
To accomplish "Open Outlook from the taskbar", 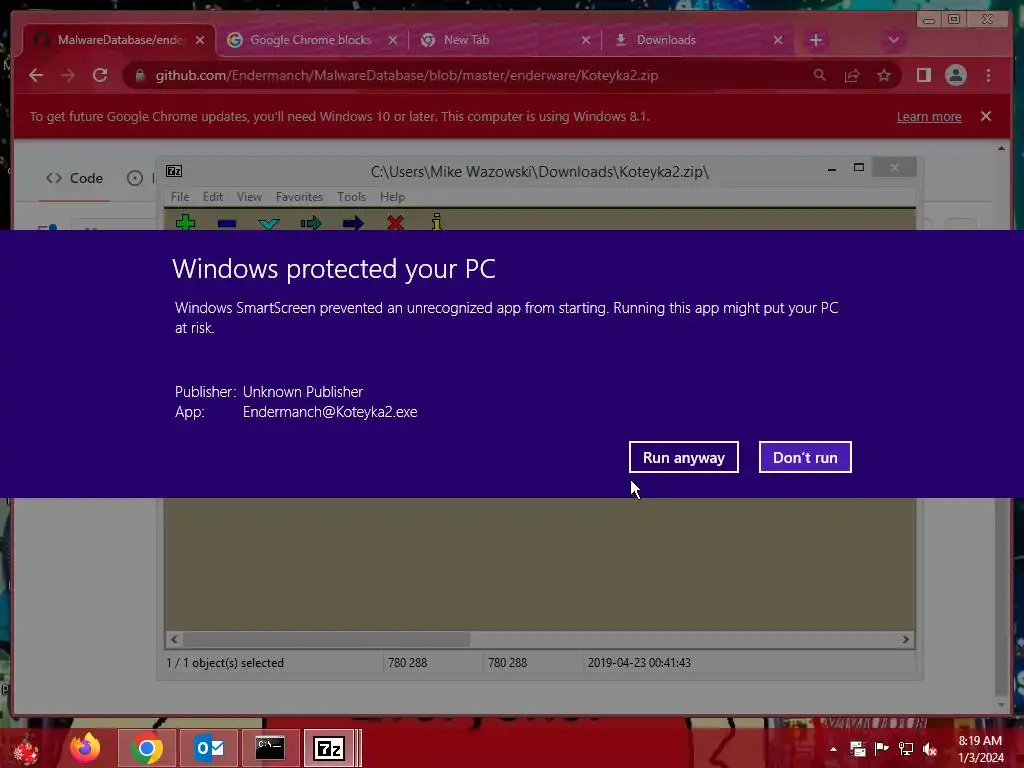I will point(210,748).
